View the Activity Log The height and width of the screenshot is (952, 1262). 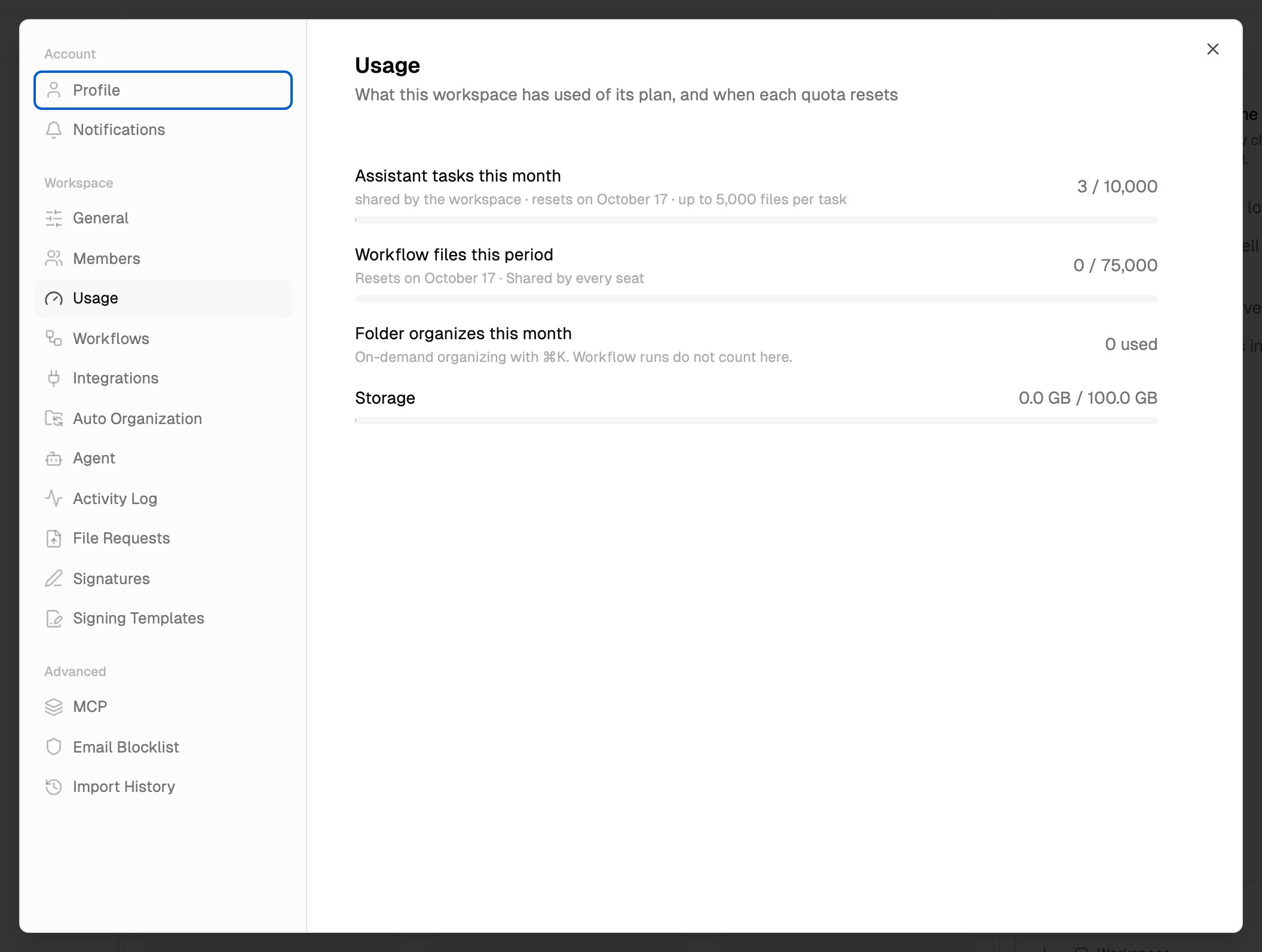(163, 499)
